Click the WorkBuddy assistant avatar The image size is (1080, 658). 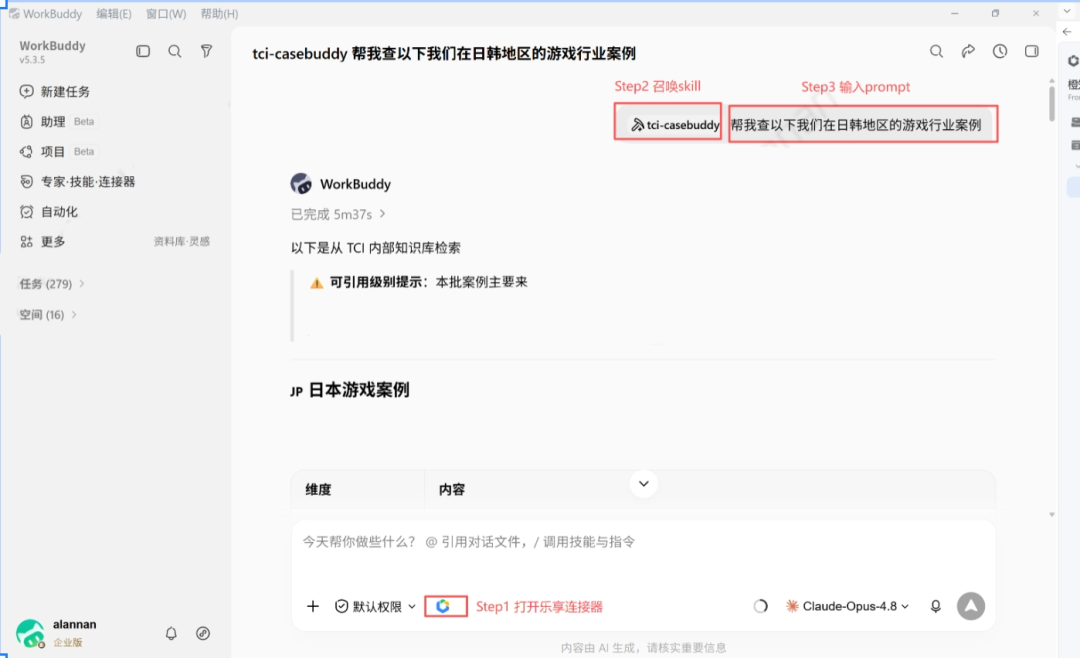click(301, 183)
